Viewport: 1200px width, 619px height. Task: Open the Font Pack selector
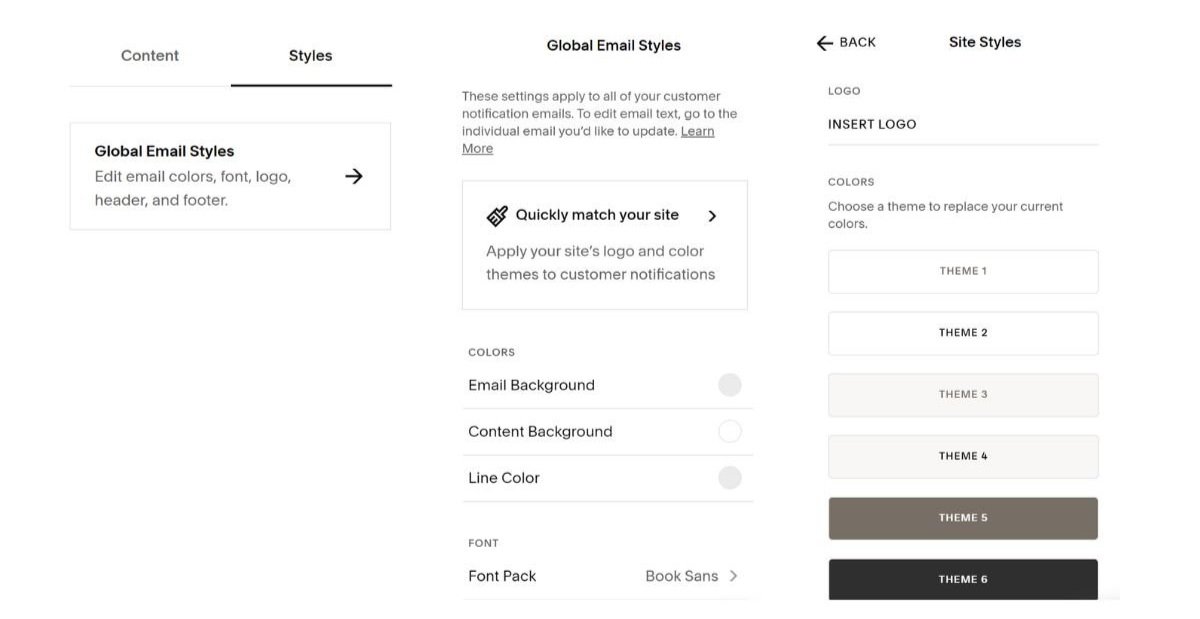coord(606,575)
